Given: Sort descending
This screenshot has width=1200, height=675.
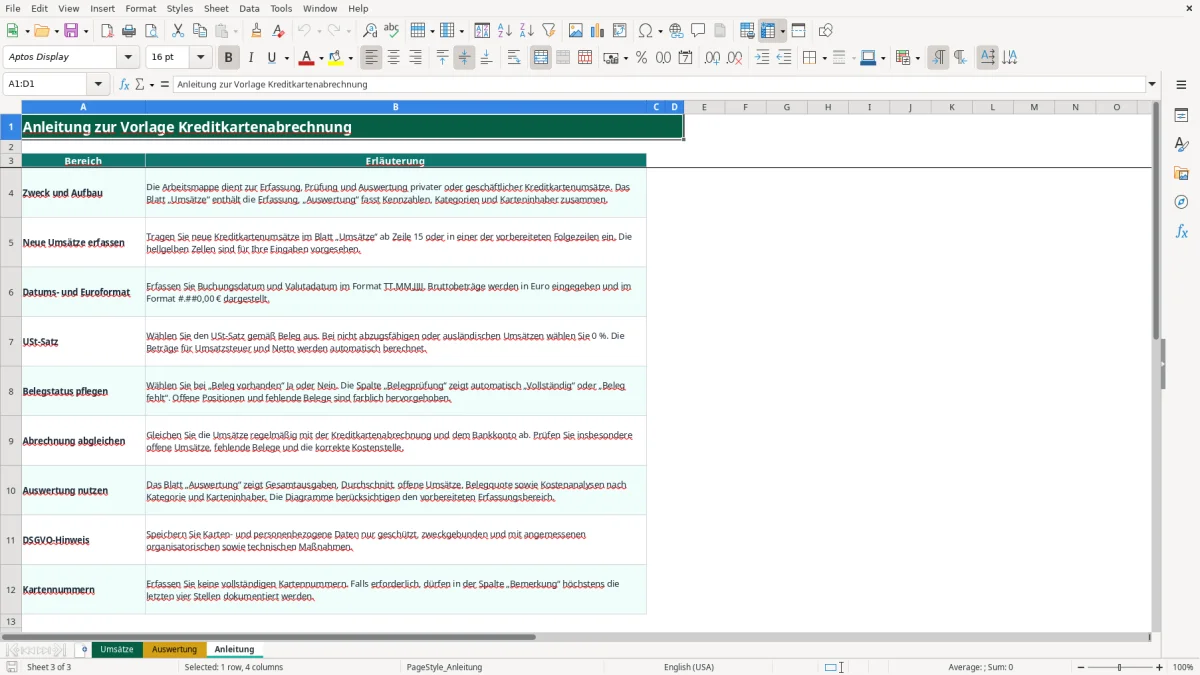Looking at the screenshot, I should pos(527,31).
